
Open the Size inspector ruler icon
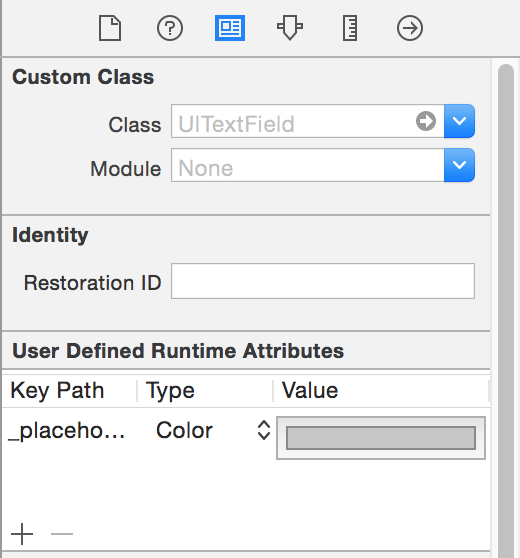[x=350, y=28]
